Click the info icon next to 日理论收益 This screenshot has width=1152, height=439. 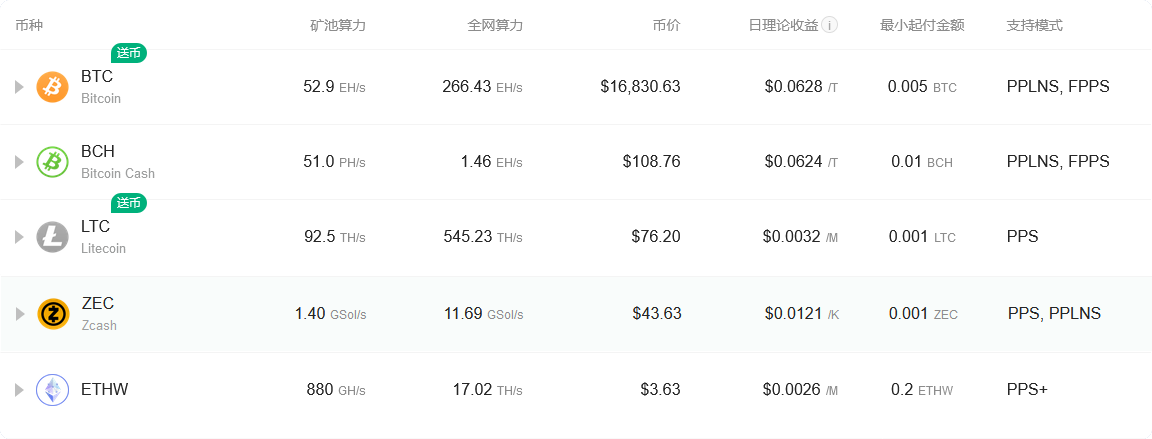click(829, 26)
